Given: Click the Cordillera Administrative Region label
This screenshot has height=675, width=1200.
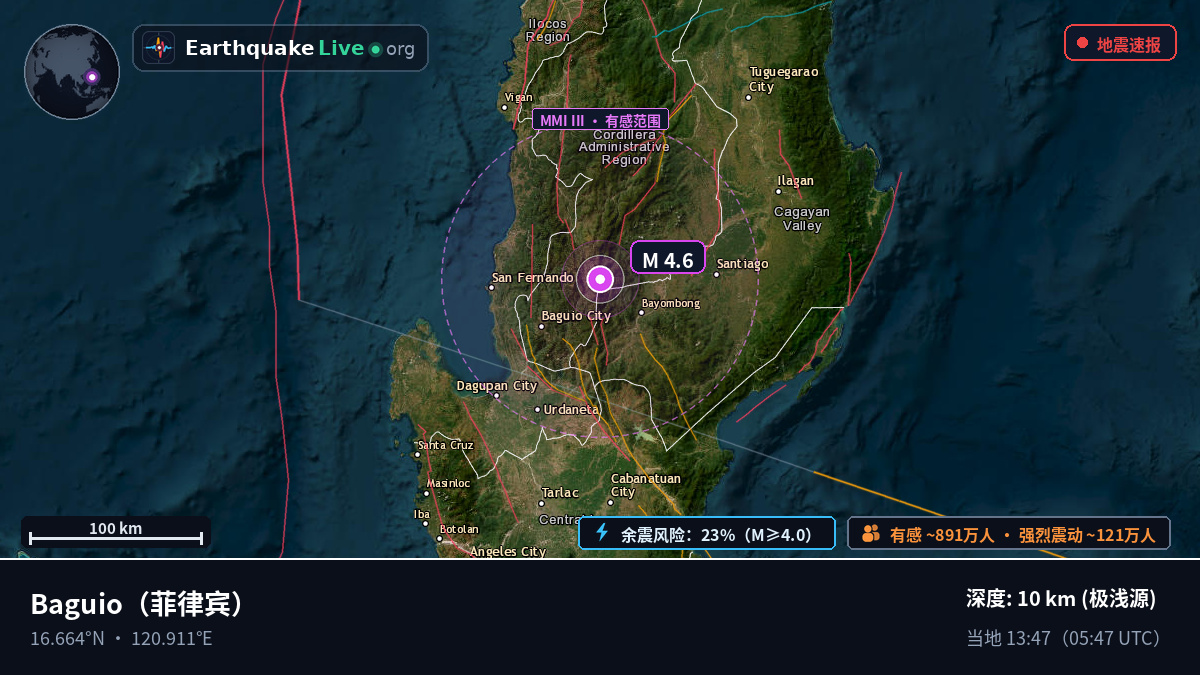Looking at the screenshot, I should [x=624, y=147].
